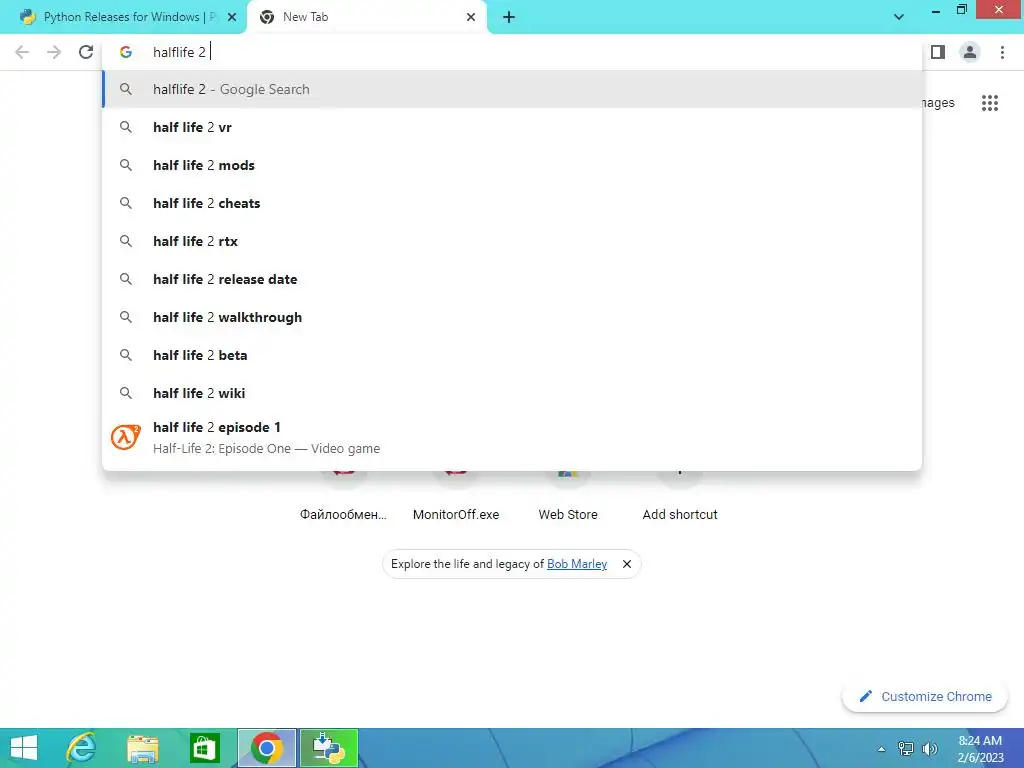Close the Python Releases tab
This screenshot has height=768, width=1024.
[x=232, y=18]
